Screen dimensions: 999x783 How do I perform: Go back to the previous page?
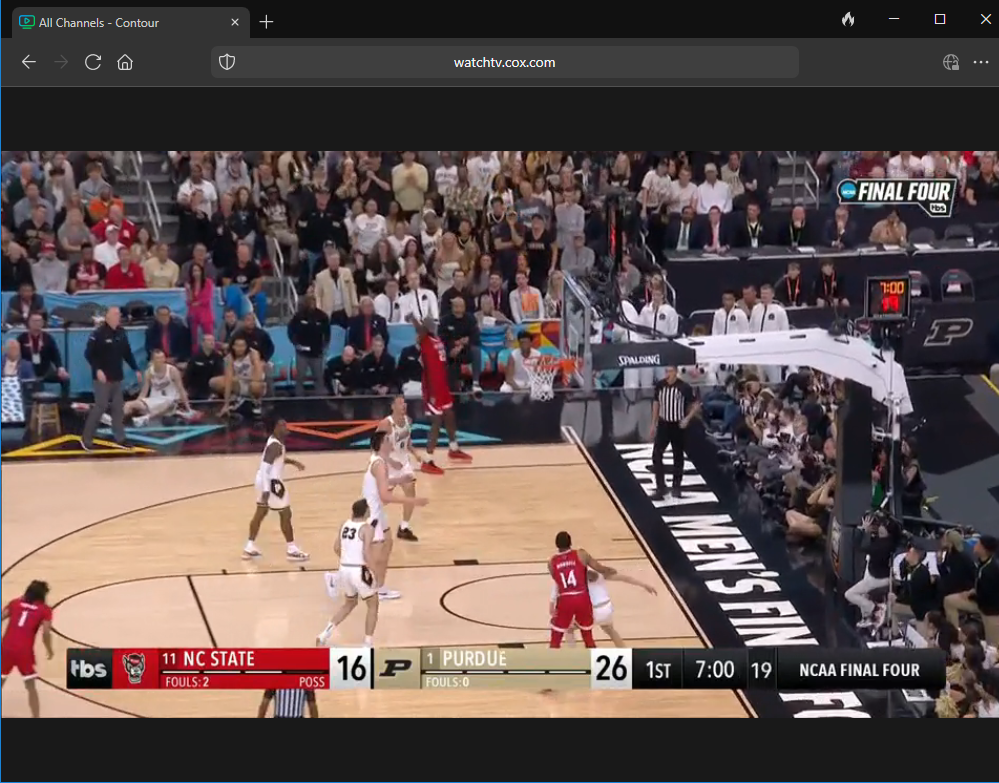tap(29, 62)
